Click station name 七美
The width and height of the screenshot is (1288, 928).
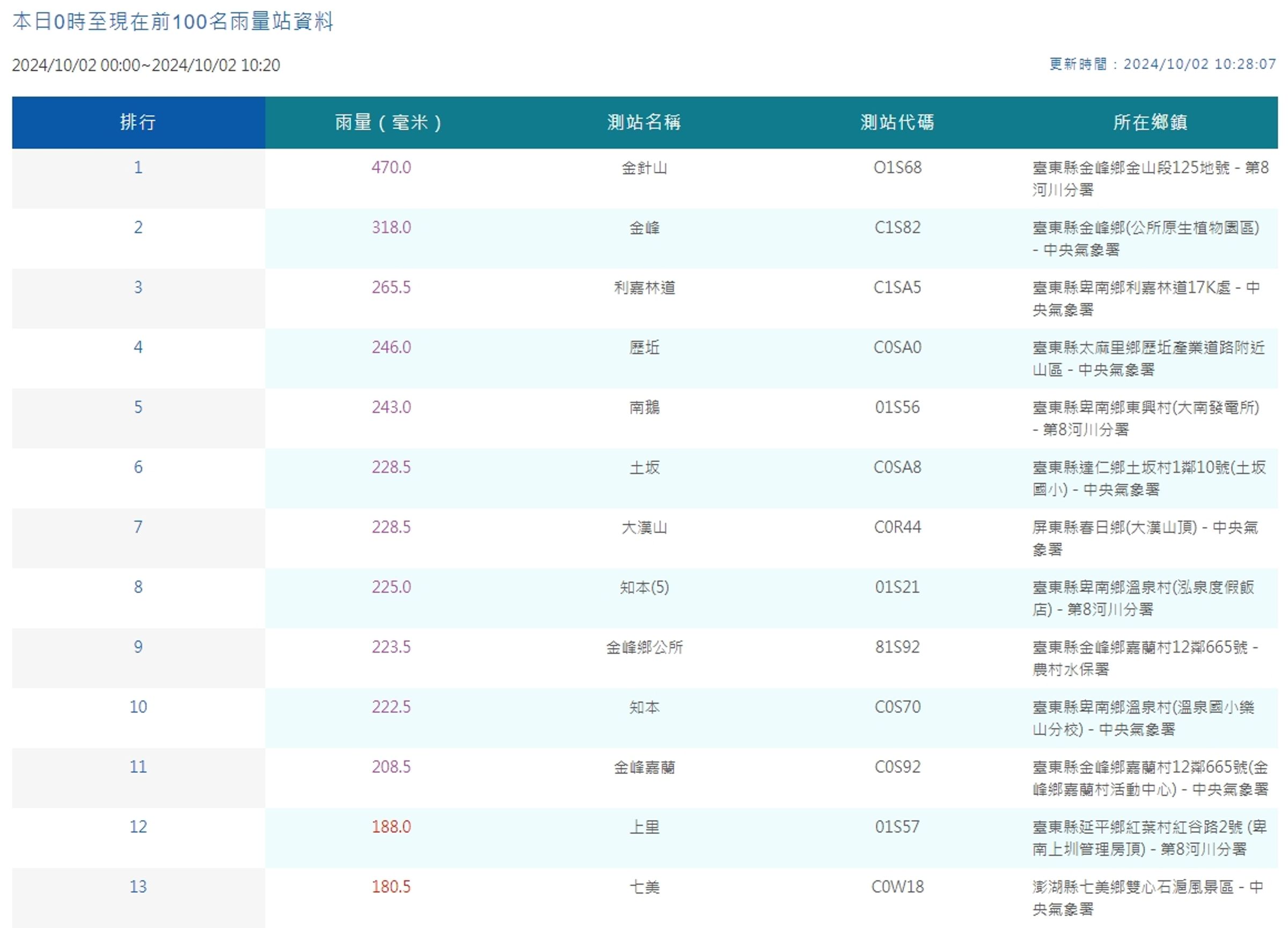pos(644,887)
